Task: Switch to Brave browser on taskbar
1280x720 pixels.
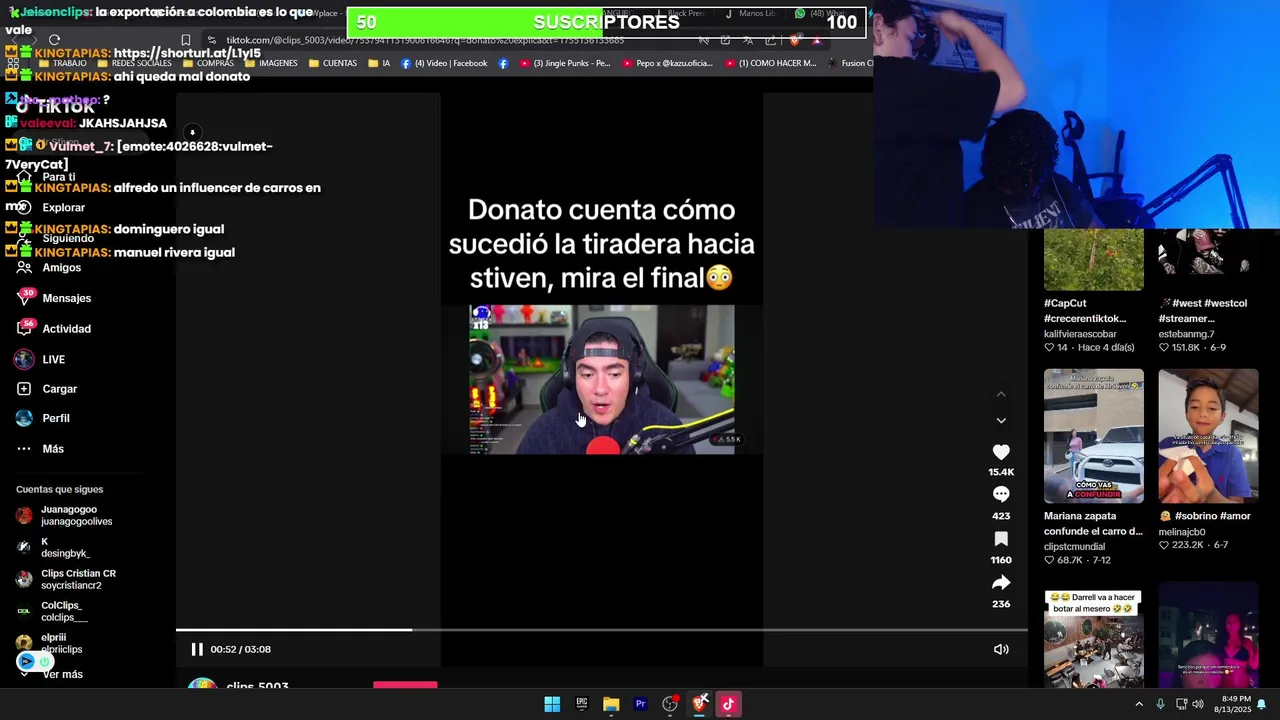Action: coord(700,704)
